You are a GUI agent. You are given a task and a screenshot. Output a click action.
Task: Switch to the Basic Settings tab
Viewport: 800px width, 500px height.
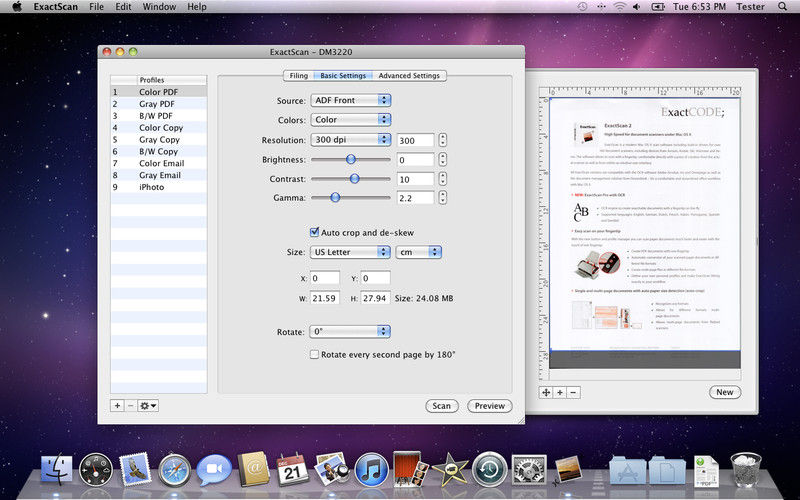pos(343,76)
